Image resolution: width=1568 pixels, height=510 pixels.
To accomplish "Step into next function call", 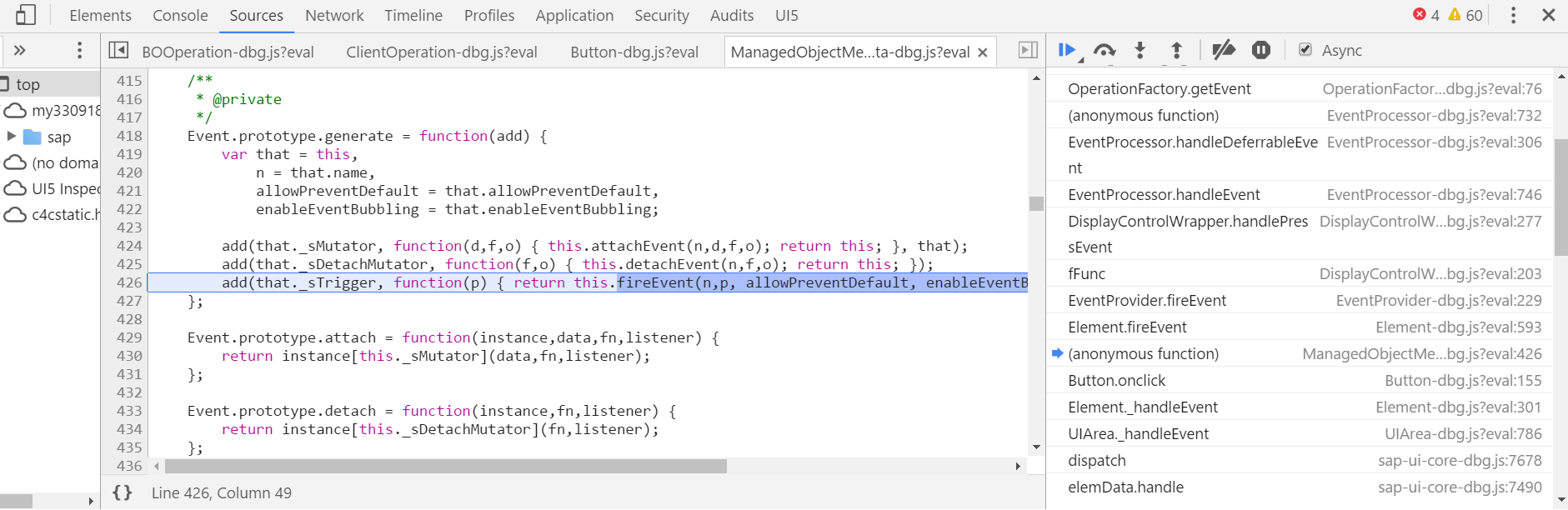I will [1140, 51].
